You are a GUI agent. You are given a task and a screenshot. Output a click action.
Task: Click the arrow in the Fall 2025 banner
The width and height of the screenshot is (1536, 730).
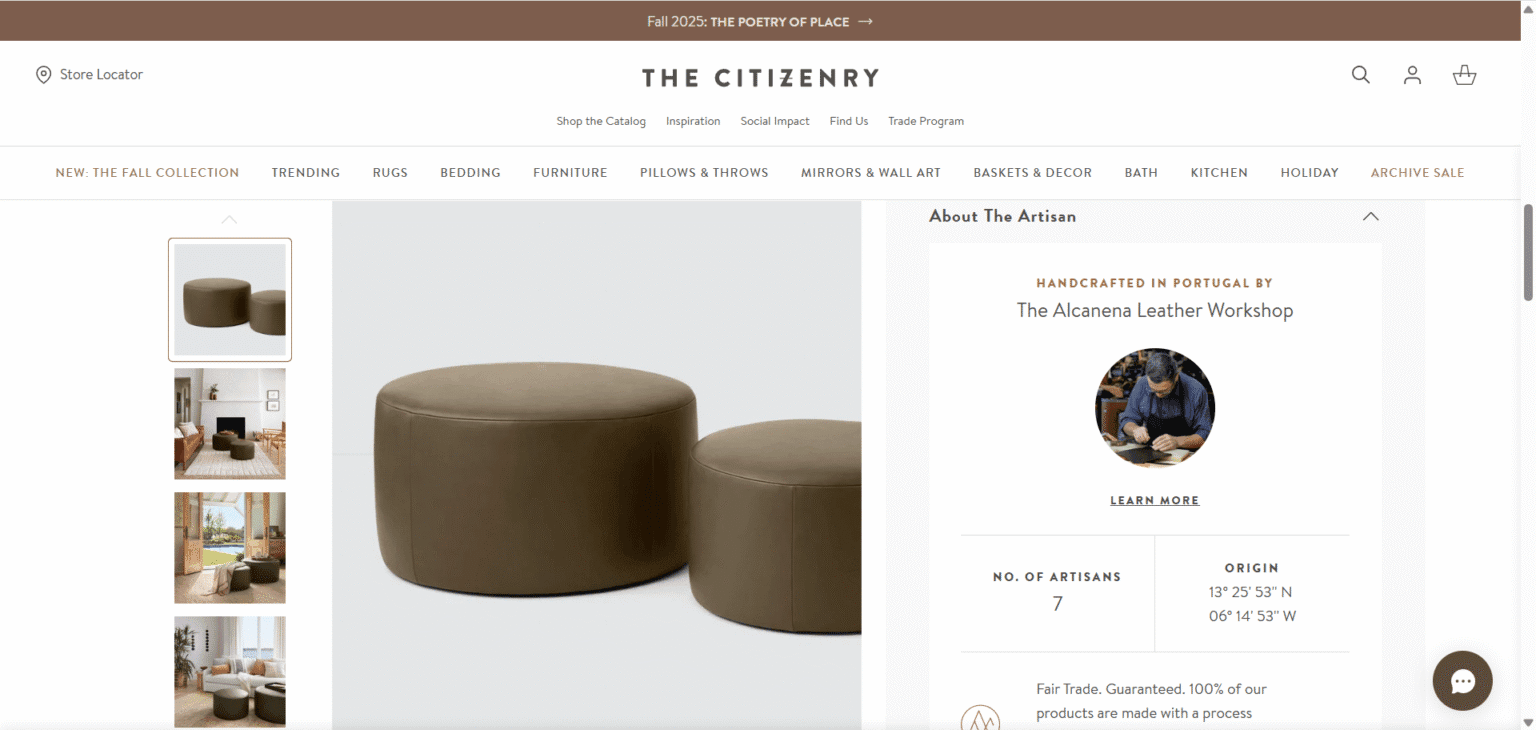pyautogui.click(x=866, y=21)
